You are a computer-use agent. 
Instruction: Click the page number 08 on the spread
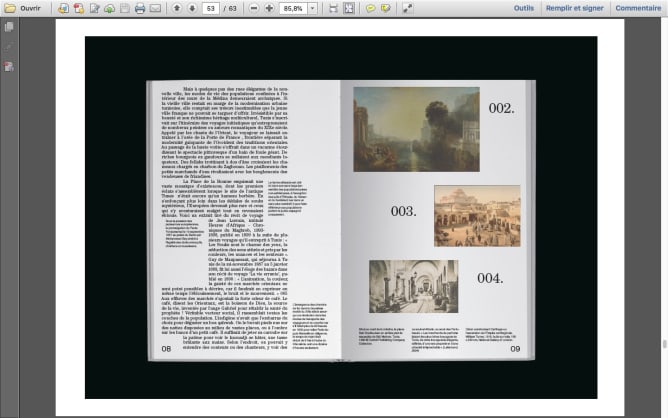(166, 349)
